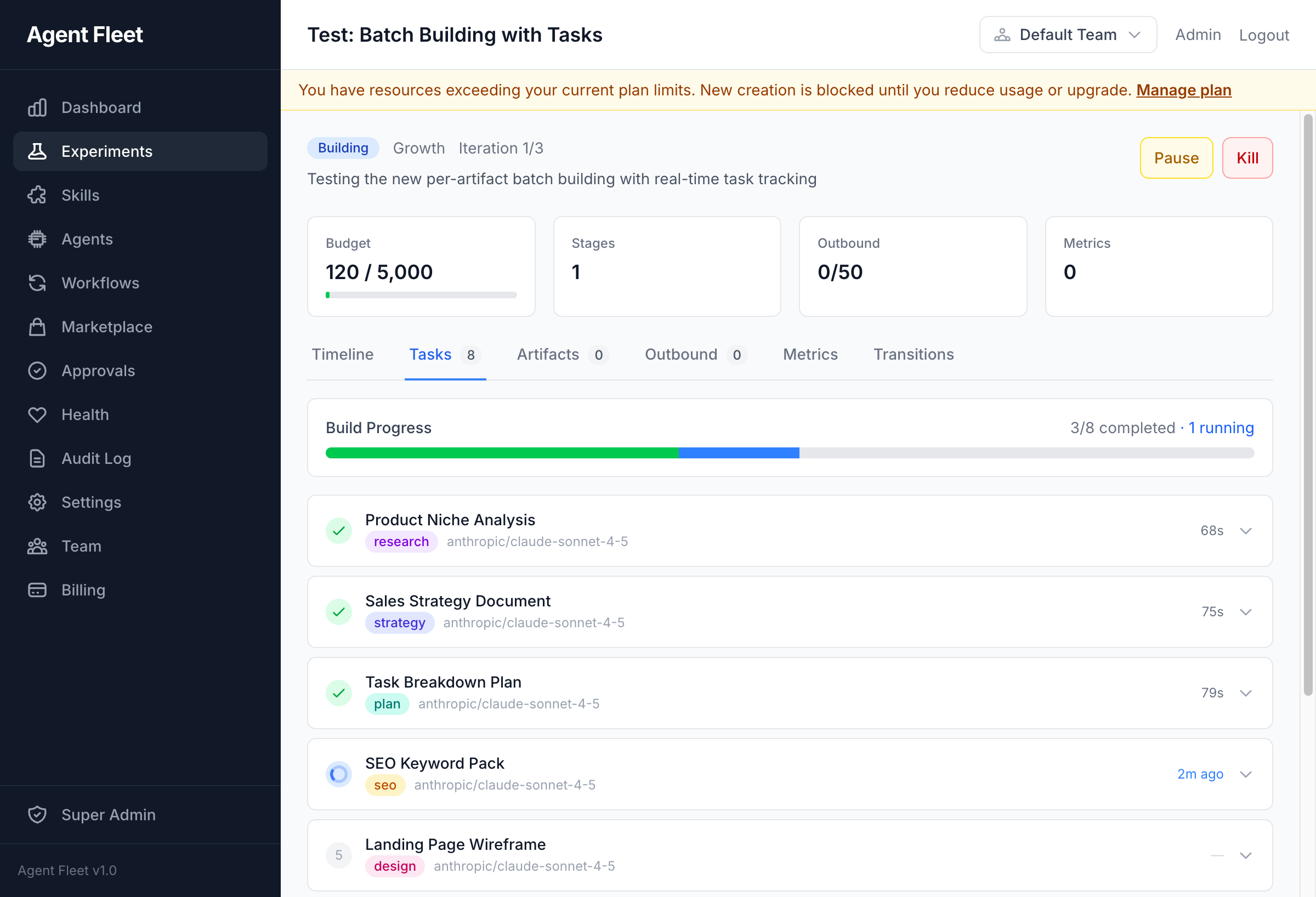Follow the Manage plan link
1316x897 pixels.
click(1183, 90)
